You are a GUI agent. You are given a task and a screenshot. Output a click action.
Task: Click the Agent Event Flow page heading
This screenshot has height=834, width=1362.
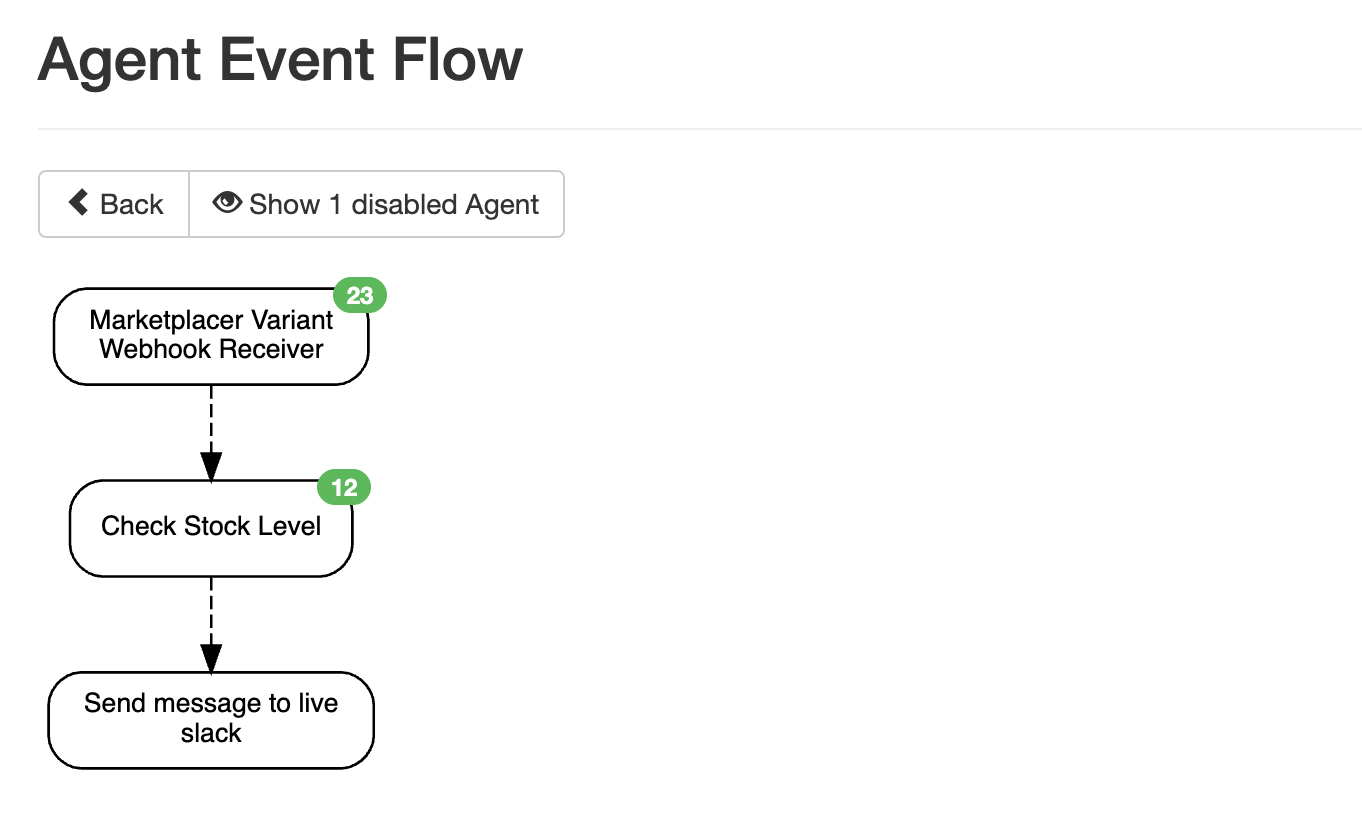[280, 60]
